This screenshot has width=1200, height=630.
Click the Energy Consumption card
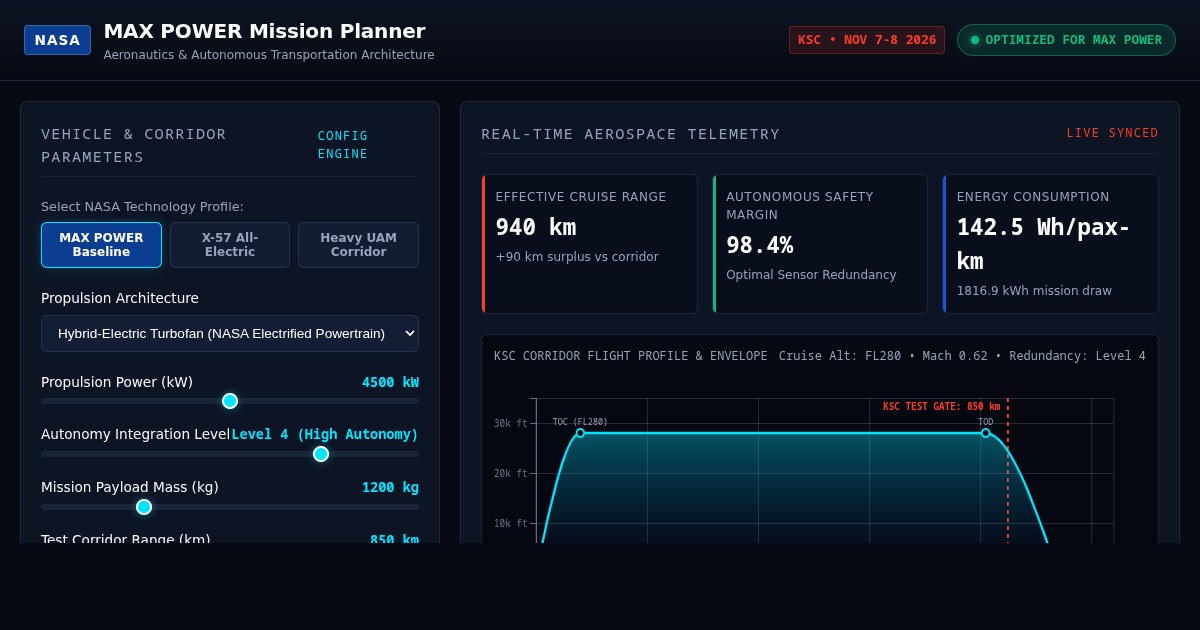[1050, 244]
